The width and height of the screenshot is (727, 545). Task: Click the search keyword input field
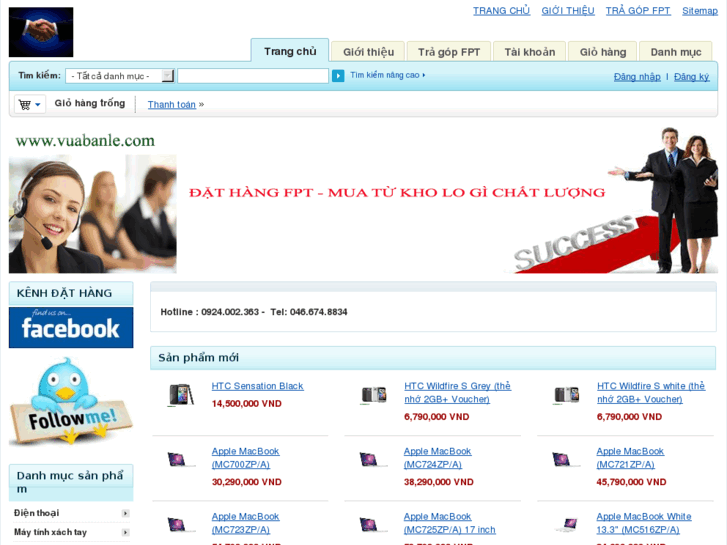253,76
